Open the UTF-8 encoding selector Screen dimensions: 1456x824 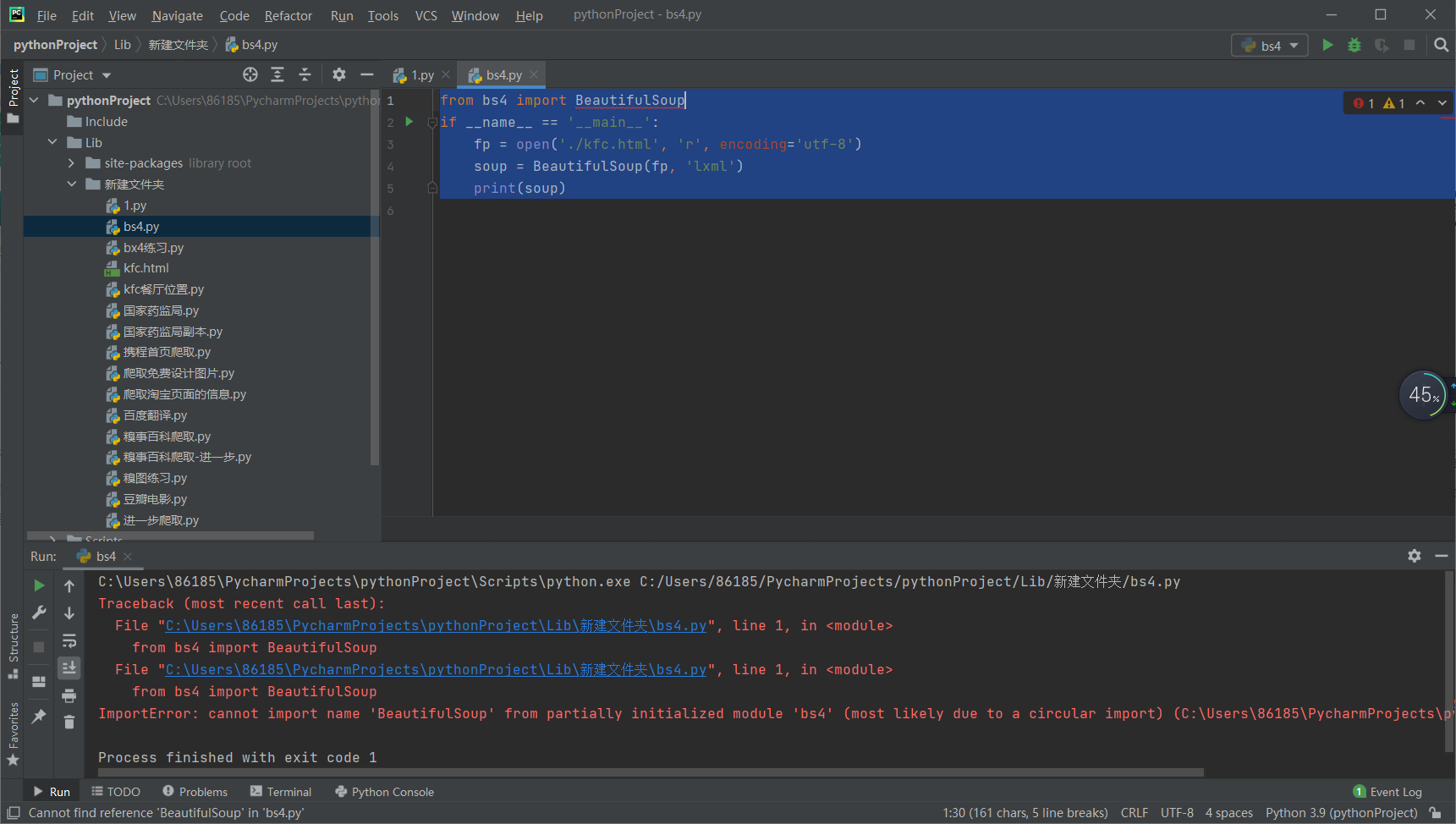(x=1177, y=813)
